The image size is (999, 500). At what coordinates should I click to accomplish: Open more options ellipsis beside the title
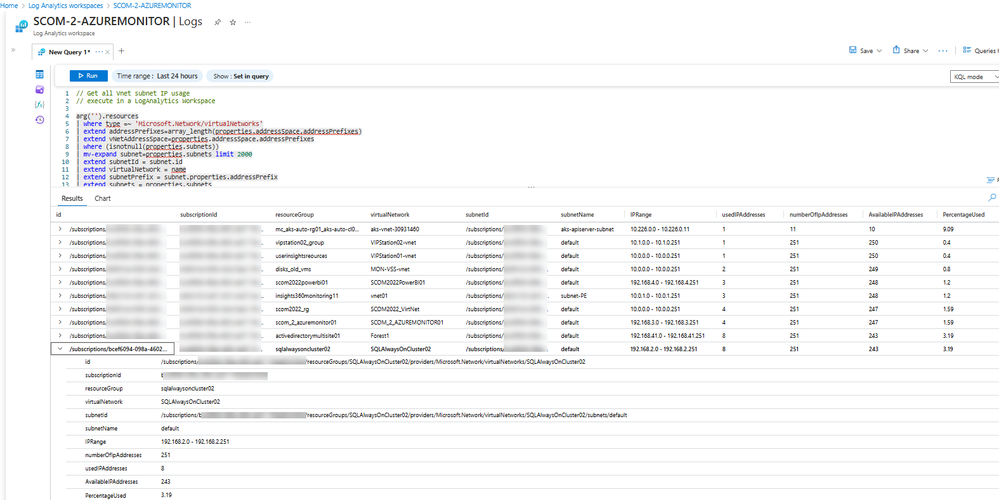tap(247, 22)
